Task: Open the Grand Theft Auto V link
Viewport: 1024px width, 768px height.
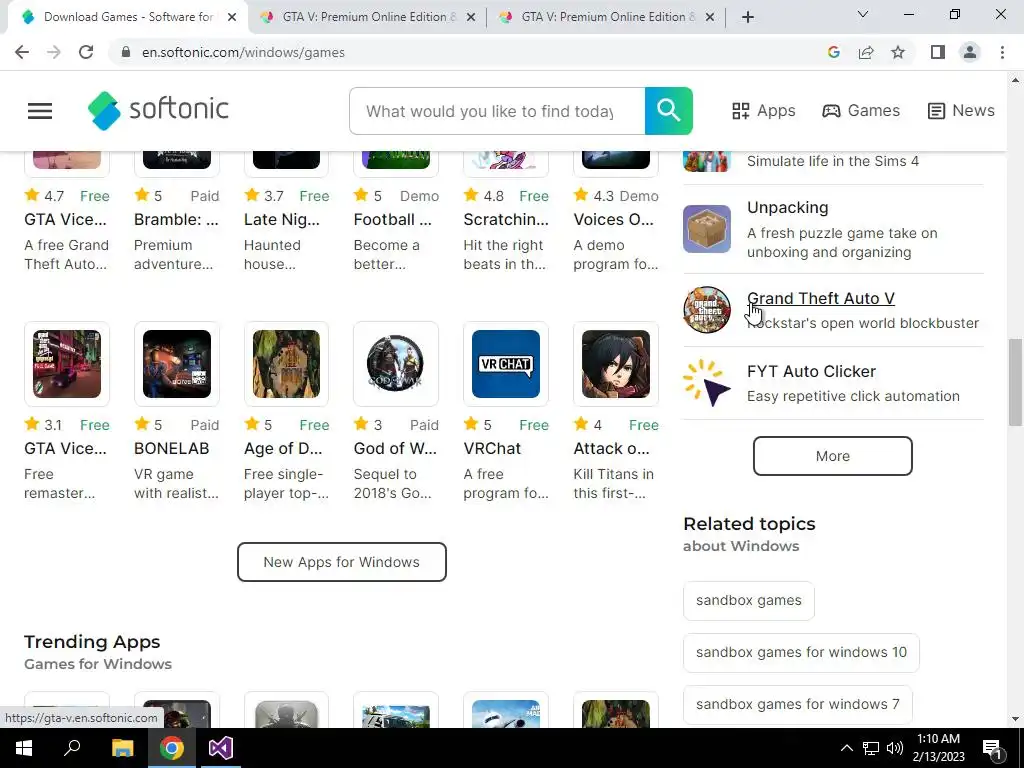Action: tap(821, 298)
